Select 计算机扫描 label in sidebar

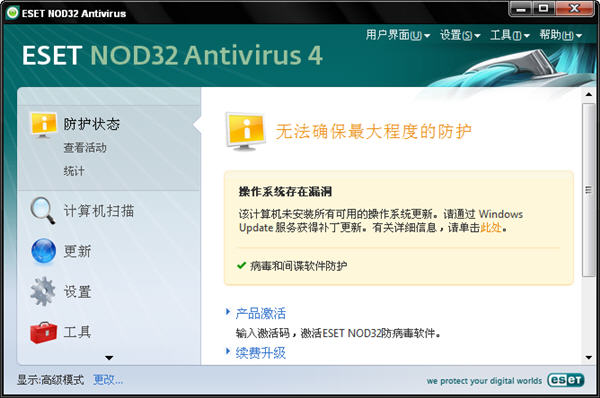coord(99,211)
